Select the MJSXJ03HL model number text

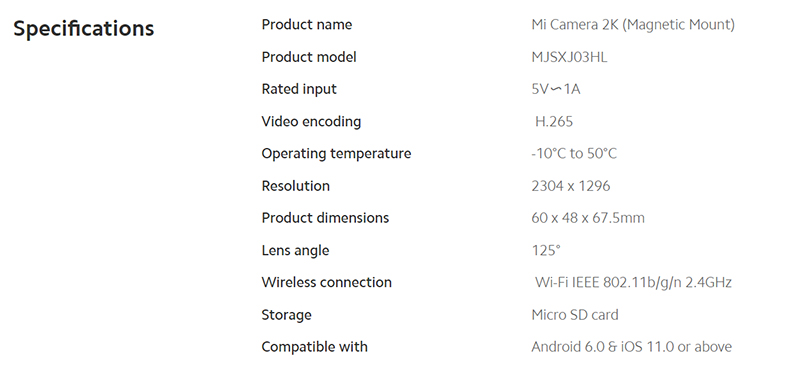click(x=569, y=57)
